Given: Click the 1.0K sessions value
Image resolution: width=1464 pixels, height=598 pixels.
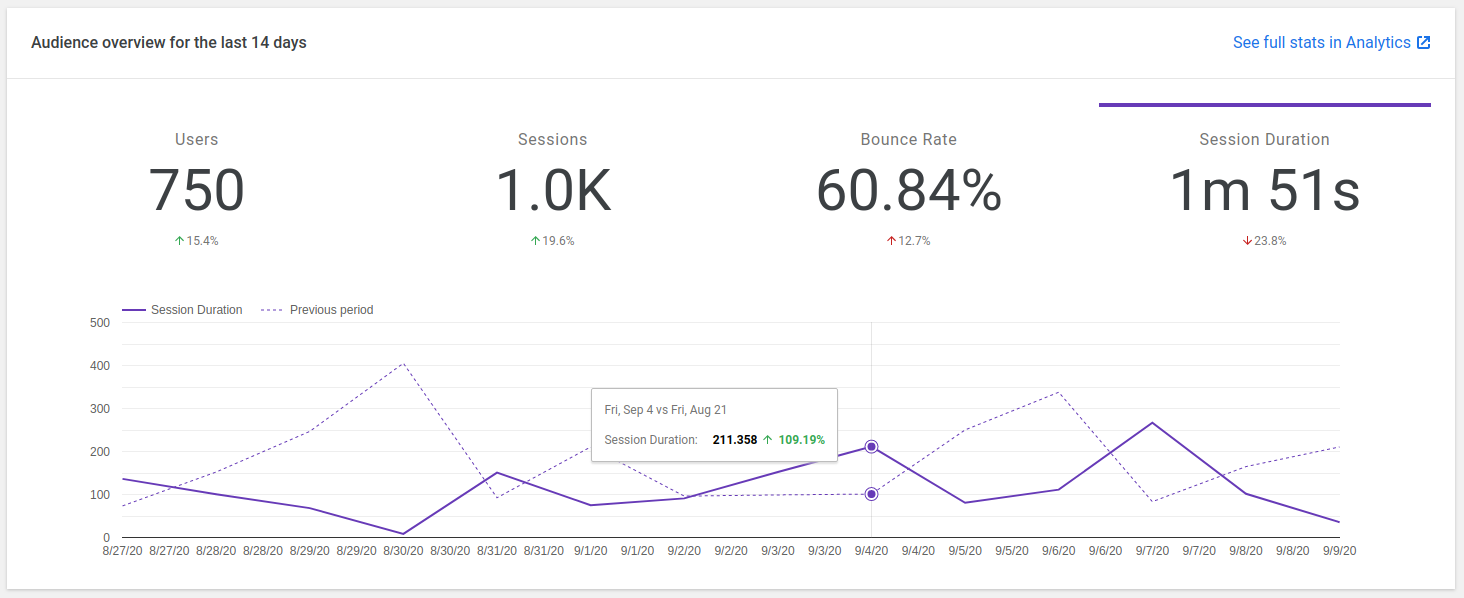Looking at the screenshot, I should (553, 190).
